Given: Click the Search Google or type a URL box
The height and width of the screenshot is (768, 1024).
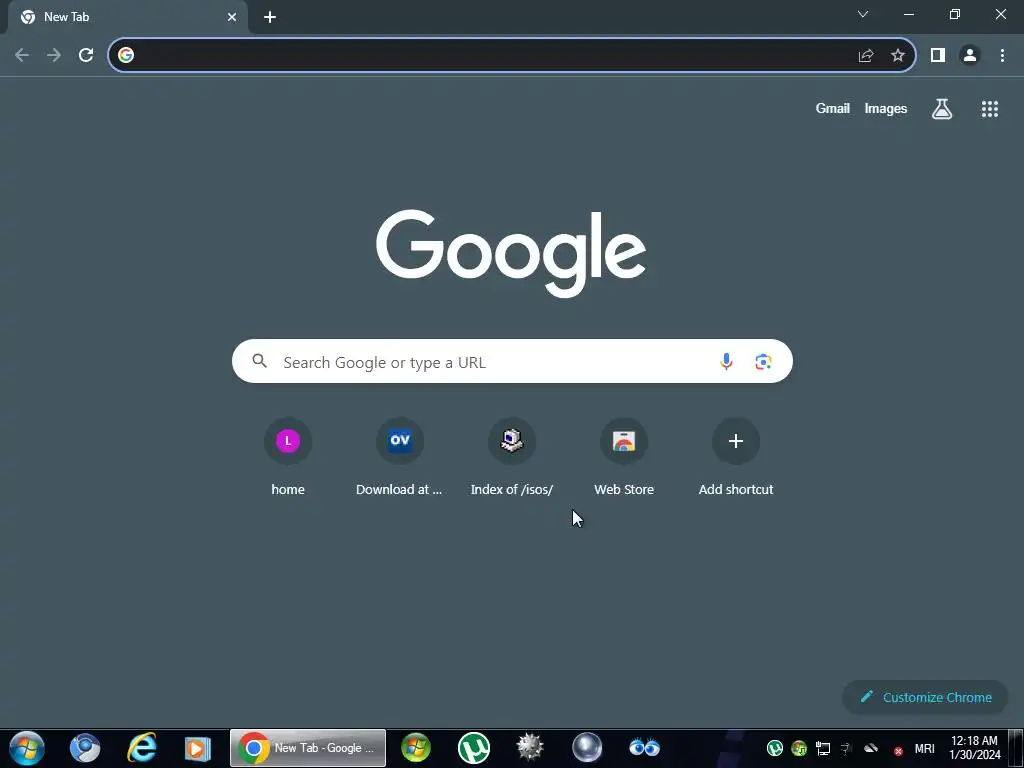Looking at the screenshot, I should pos(512,361).
